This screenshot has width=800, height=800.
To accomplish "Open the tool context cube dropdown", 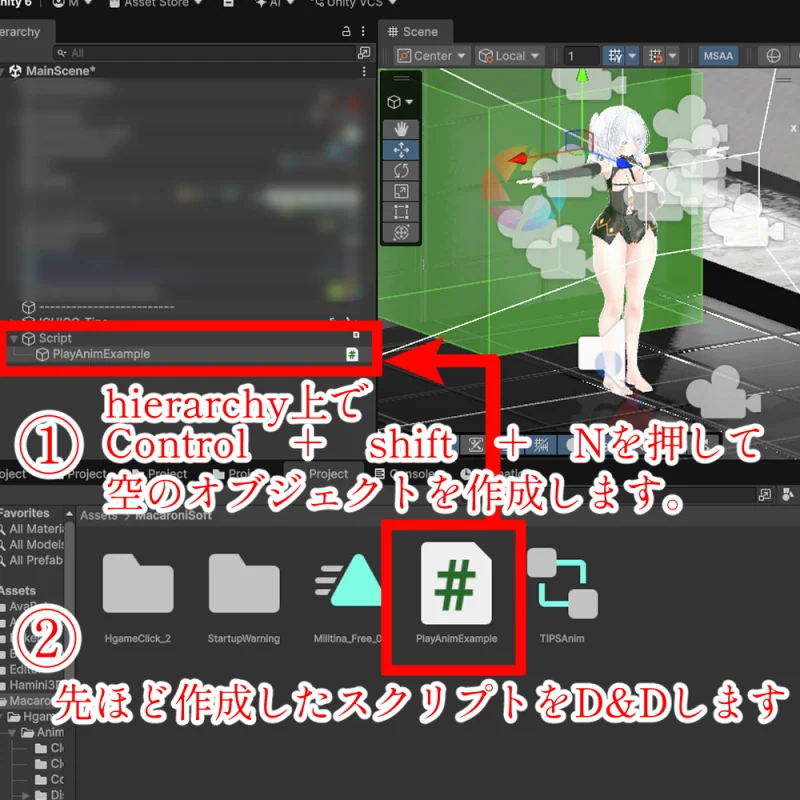I will click(x=401, y=102).
